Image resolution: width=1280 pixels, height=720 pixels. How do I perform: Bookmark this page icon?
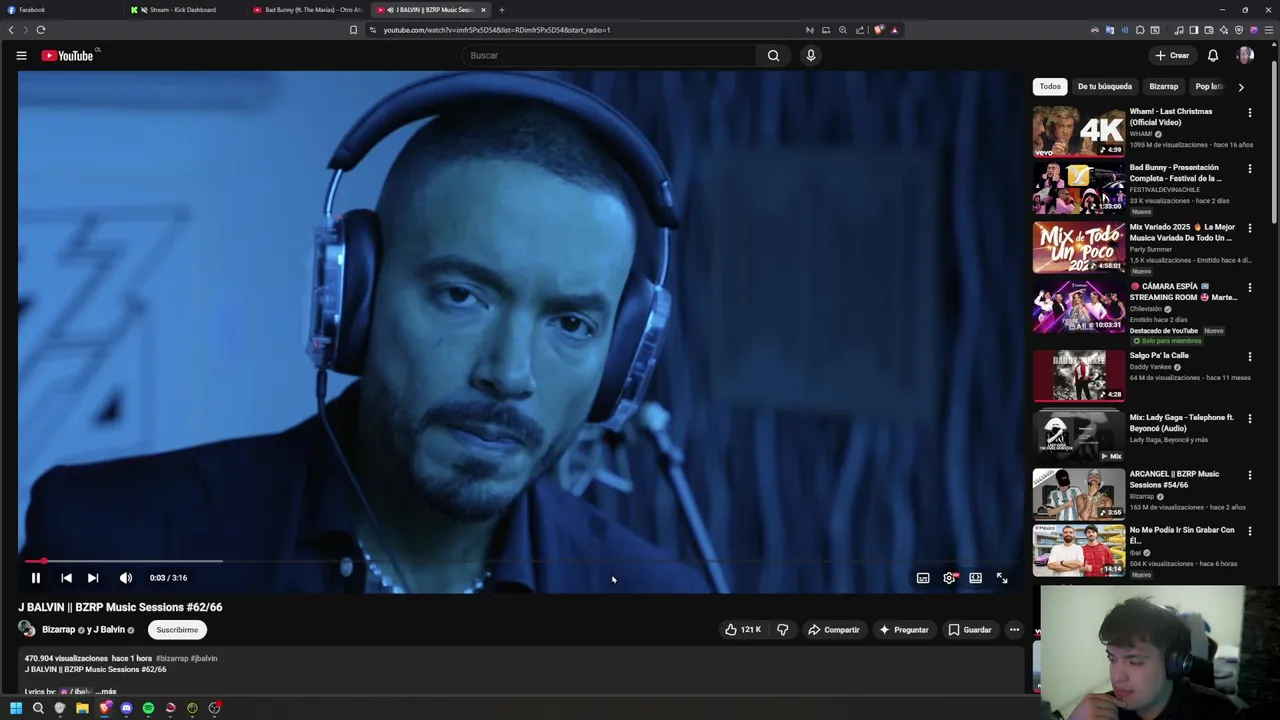coord(353,30)
